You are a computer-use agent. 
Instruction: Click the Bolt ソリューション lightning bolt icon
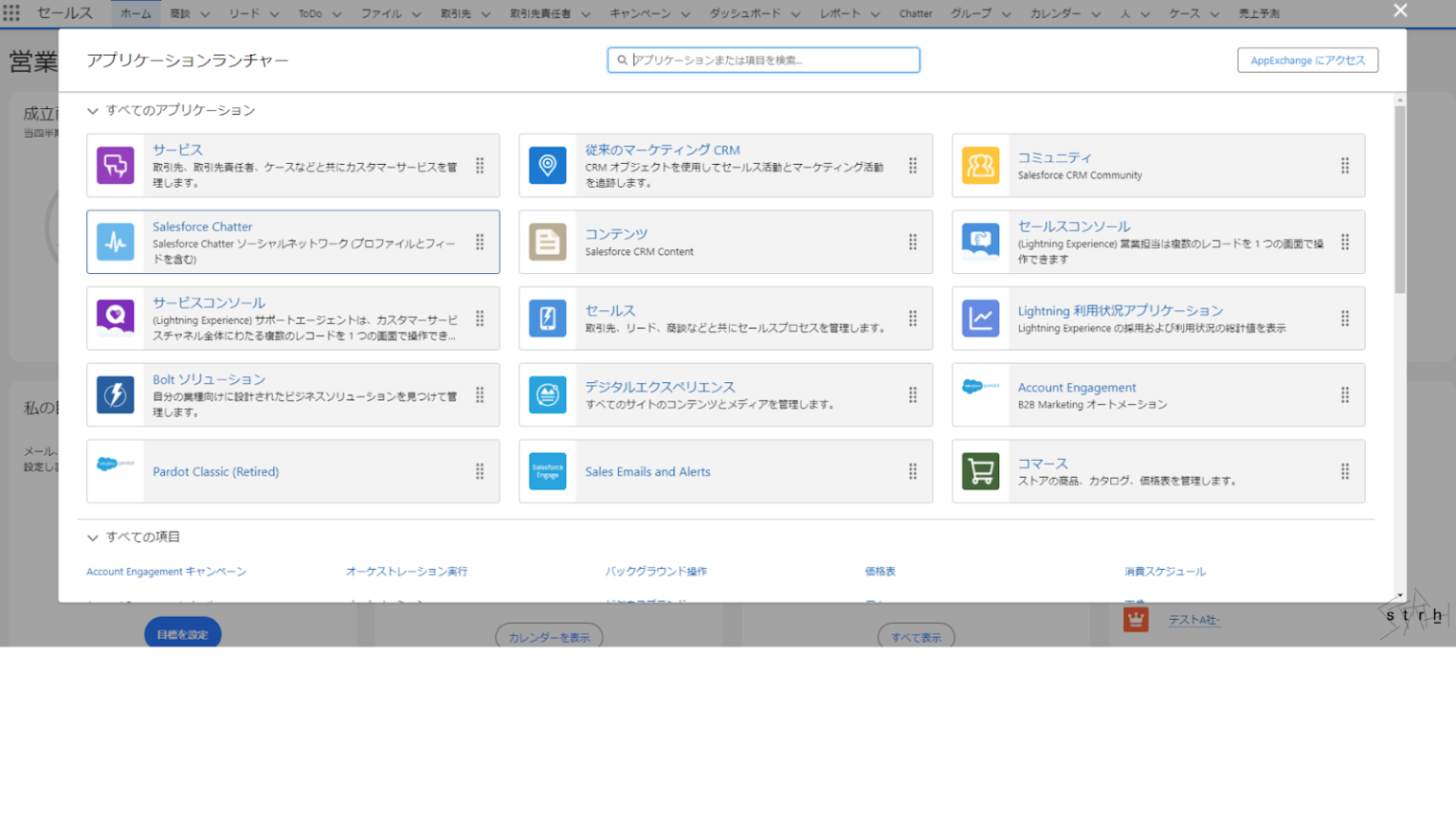point(115,395)
